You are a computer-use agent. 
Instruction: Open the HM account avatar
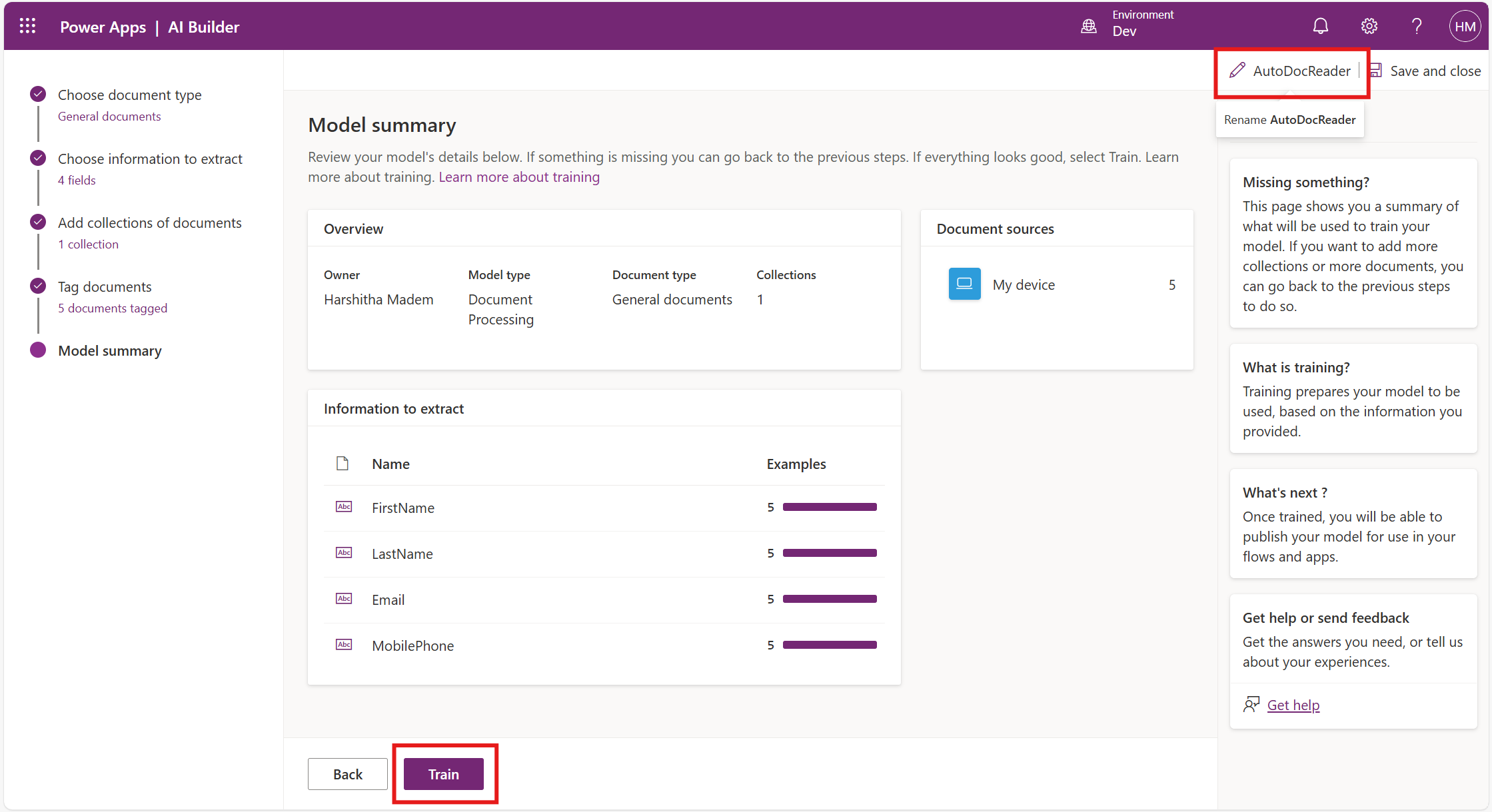tap(1464, 26)
